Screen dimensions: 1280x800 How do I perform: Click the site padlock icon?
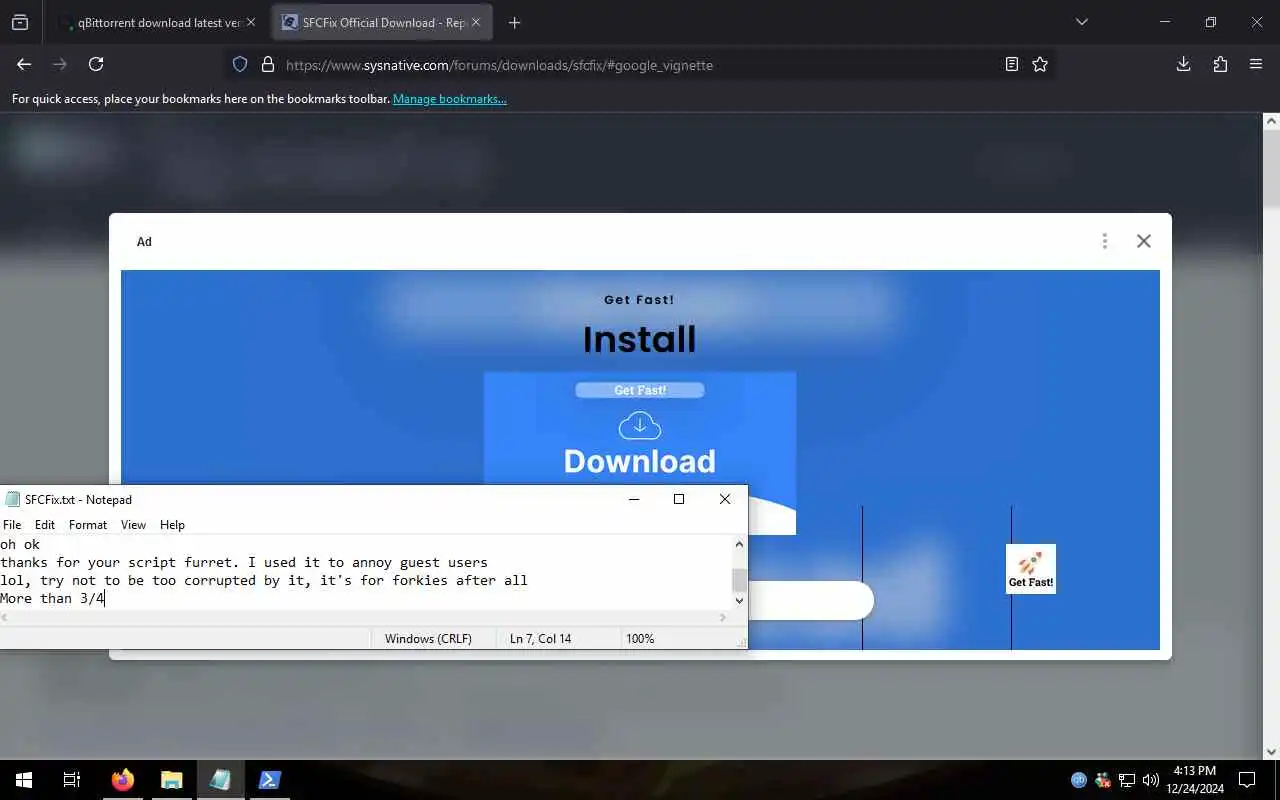(267, 64)
